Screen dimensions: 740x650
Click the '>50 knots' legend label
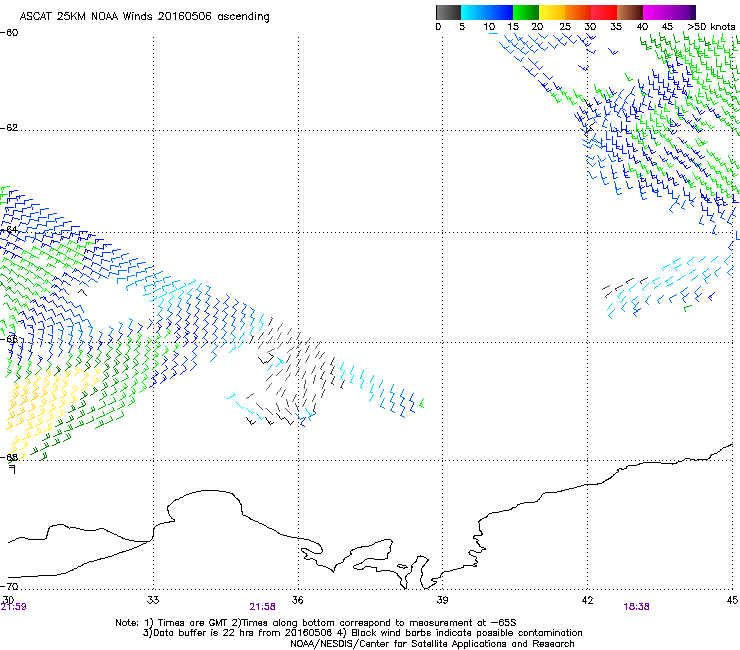coord(711,27)
